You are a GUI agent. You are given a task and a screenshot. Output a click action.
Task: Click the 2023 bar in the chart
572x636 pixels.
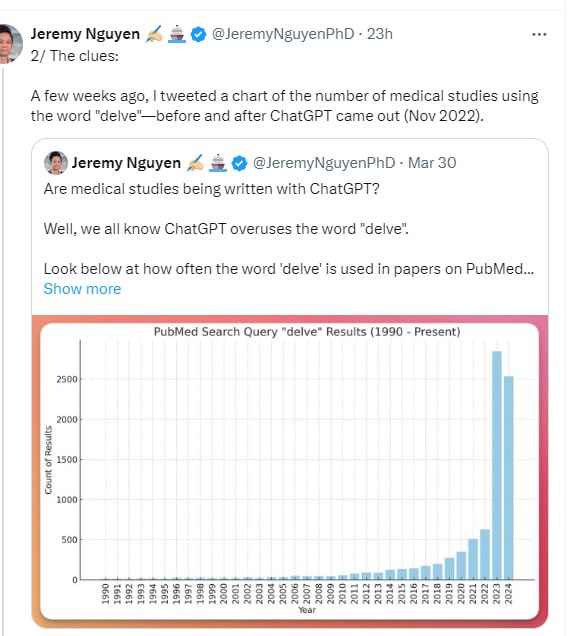pos(497,465)
